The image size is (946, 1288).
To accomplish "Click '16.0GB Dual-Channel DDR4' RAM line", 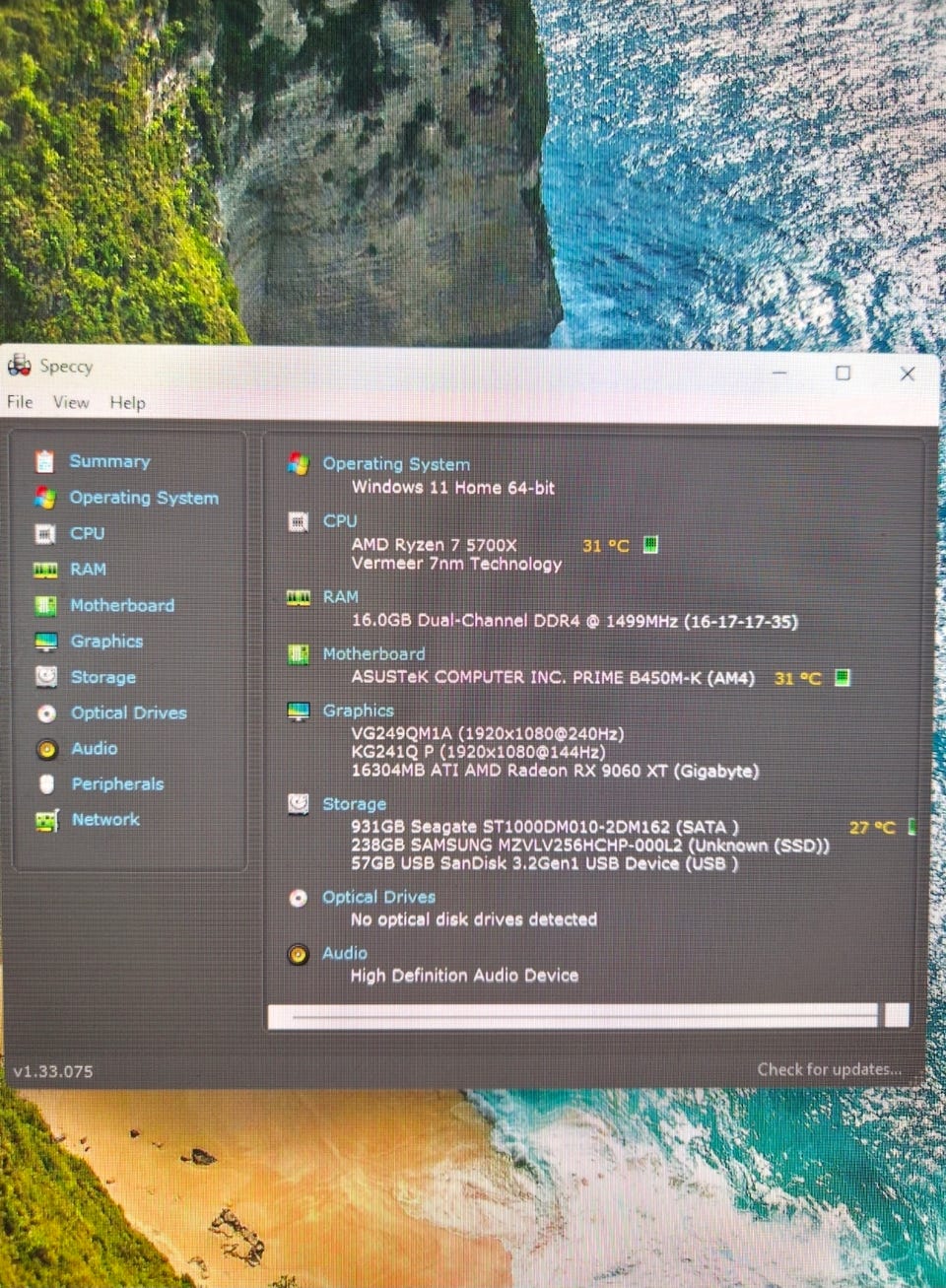I will (574, 621).
